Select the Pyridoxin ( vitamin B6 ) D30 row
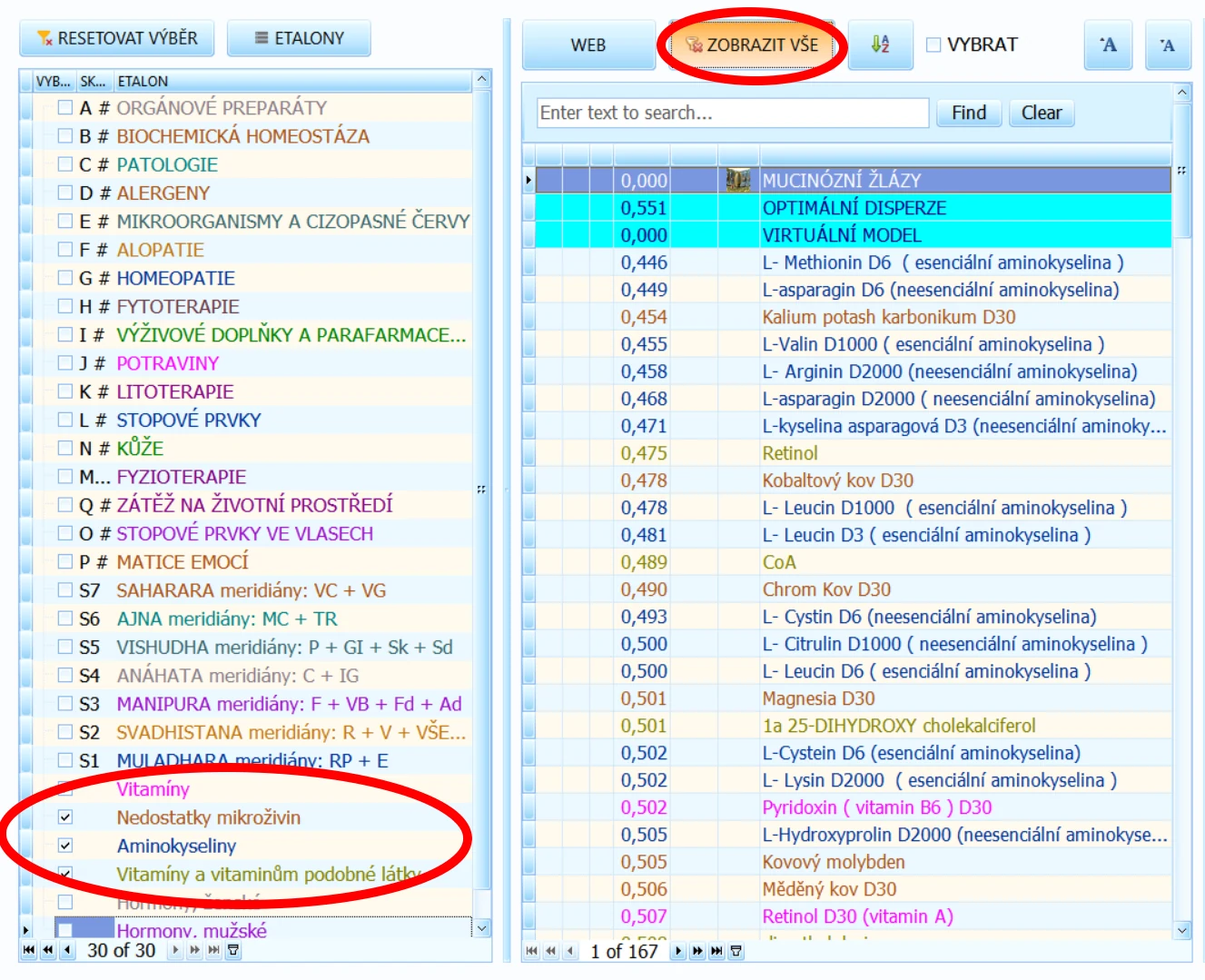1205x980 pixels. click(x=853, y=807)
